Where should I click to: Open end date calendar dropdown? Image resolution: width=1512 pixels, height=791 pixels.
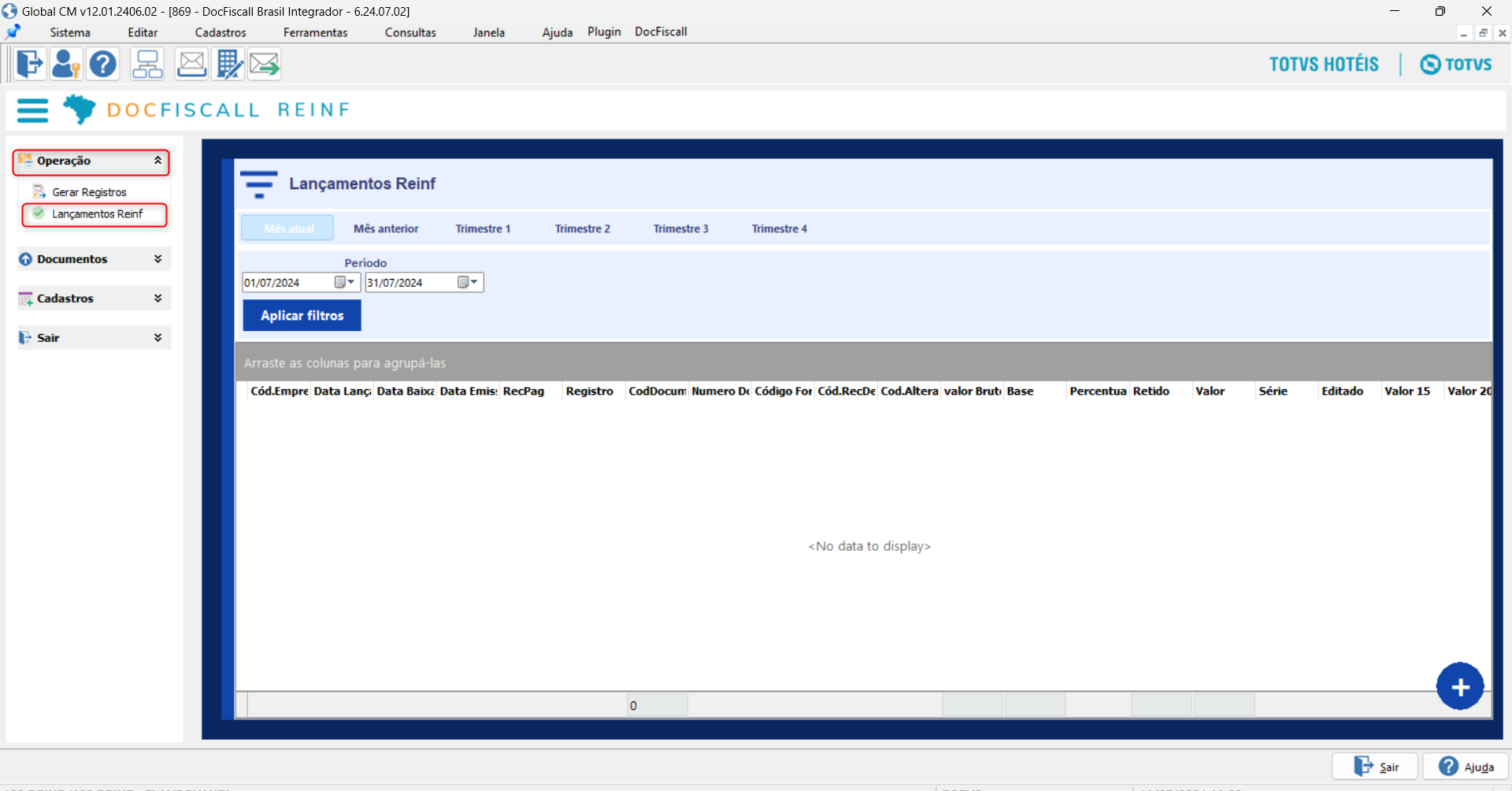point(468,282)
